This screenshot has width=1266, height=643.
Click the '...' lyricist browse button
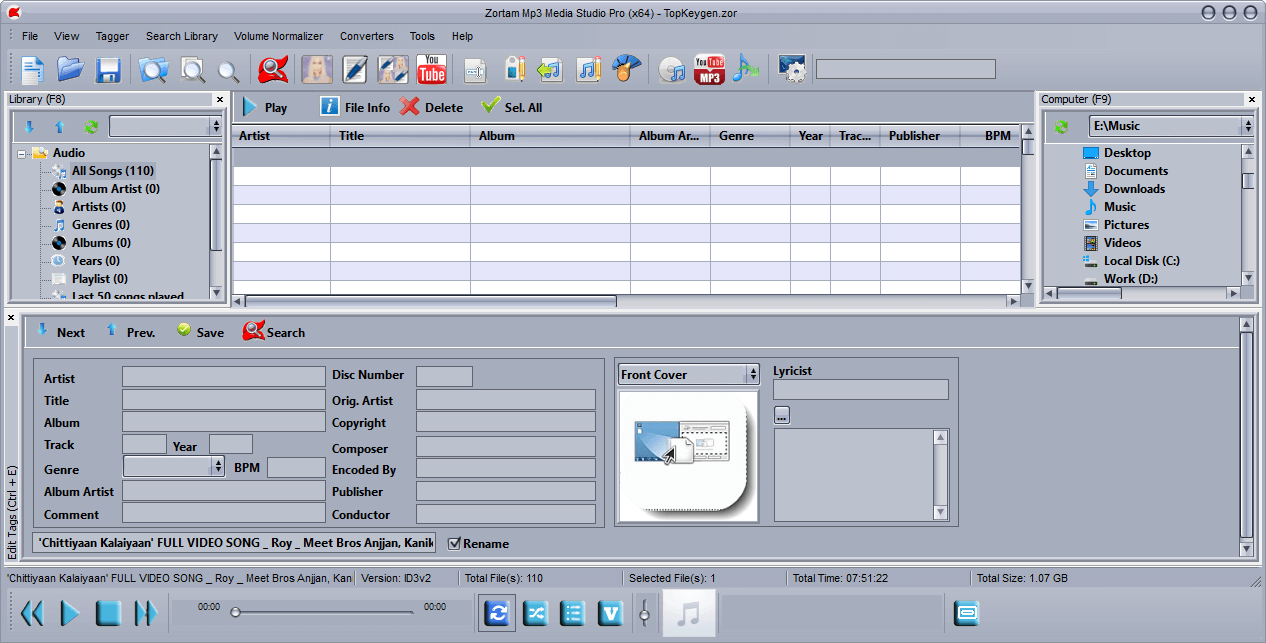[x=782, y=414]
